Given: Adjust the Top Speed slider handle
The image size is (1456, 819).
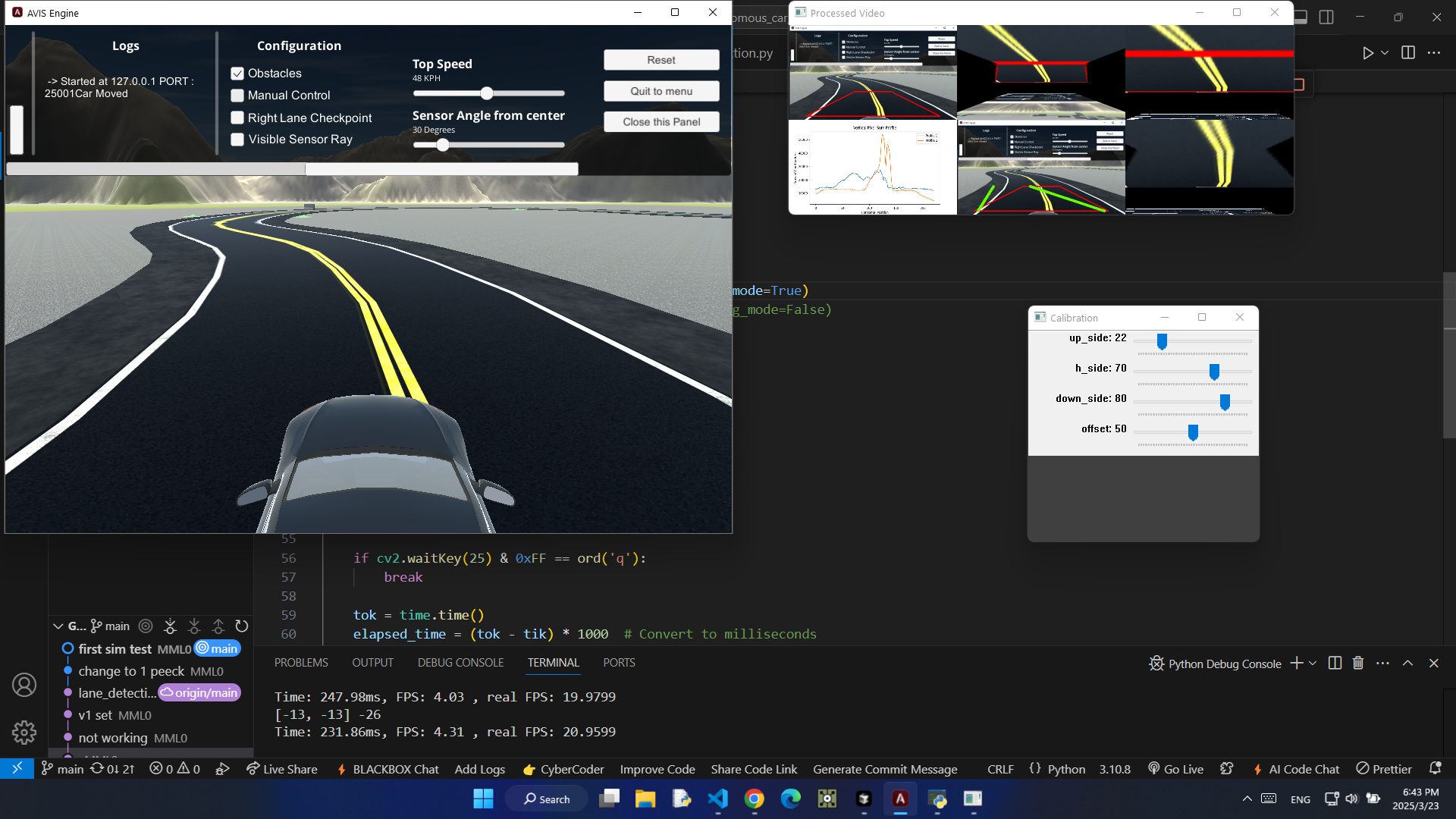Looking at the screenshot, I should [487, 93].
